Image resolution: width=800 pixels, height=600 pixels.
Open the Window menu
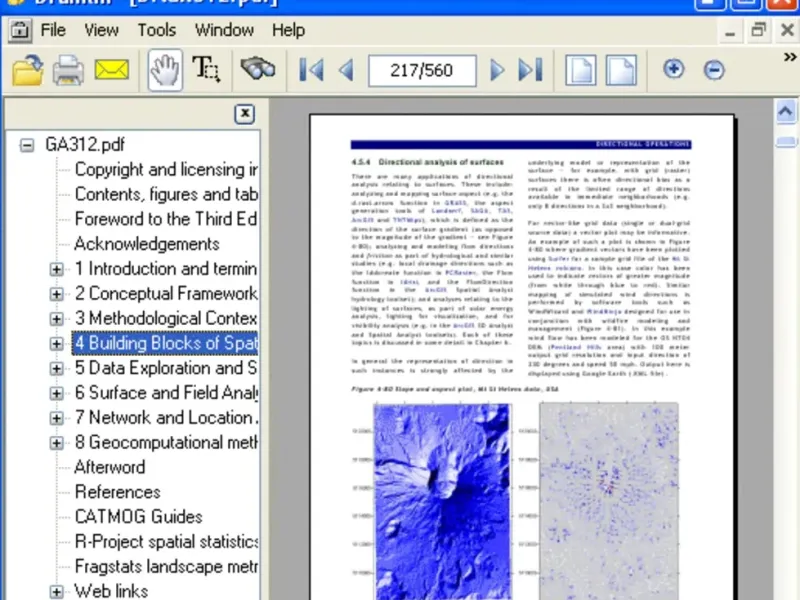point(224,30)
